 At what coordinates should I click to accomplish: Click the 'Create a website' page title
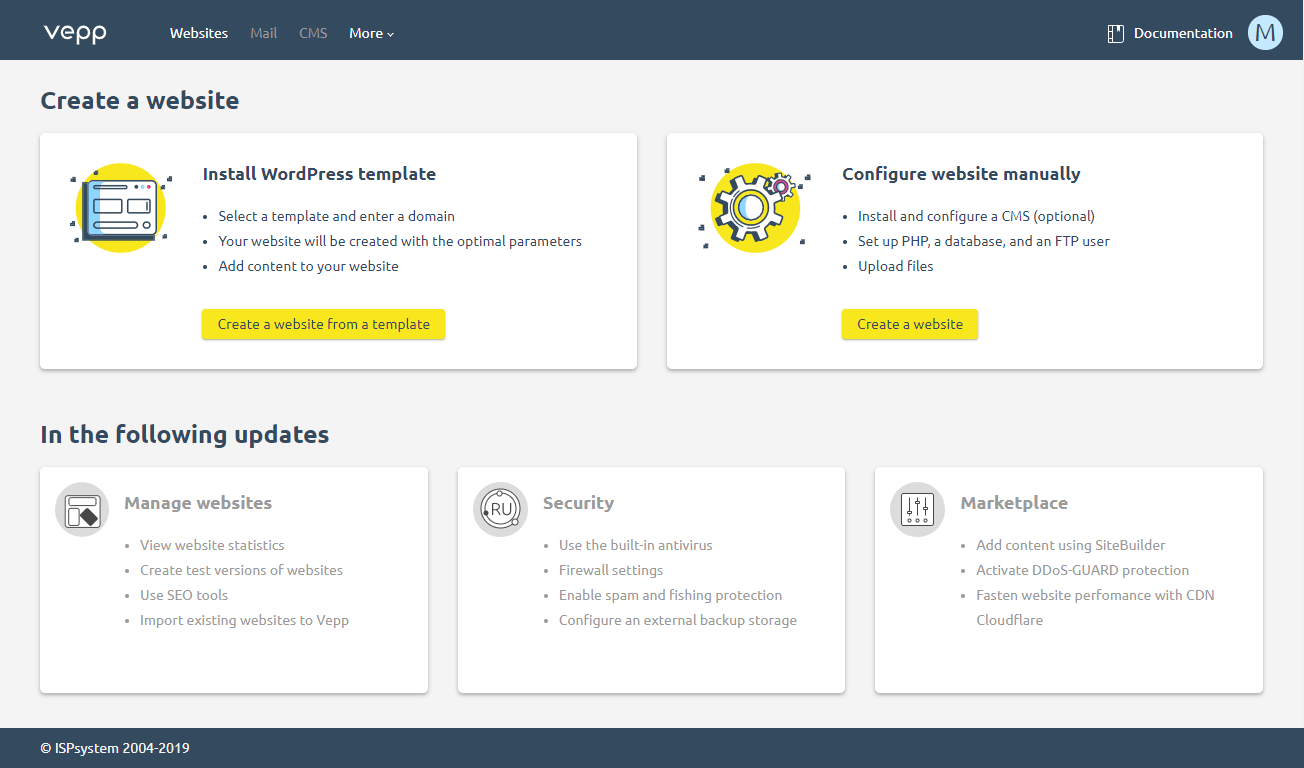[x=140, y=100]
